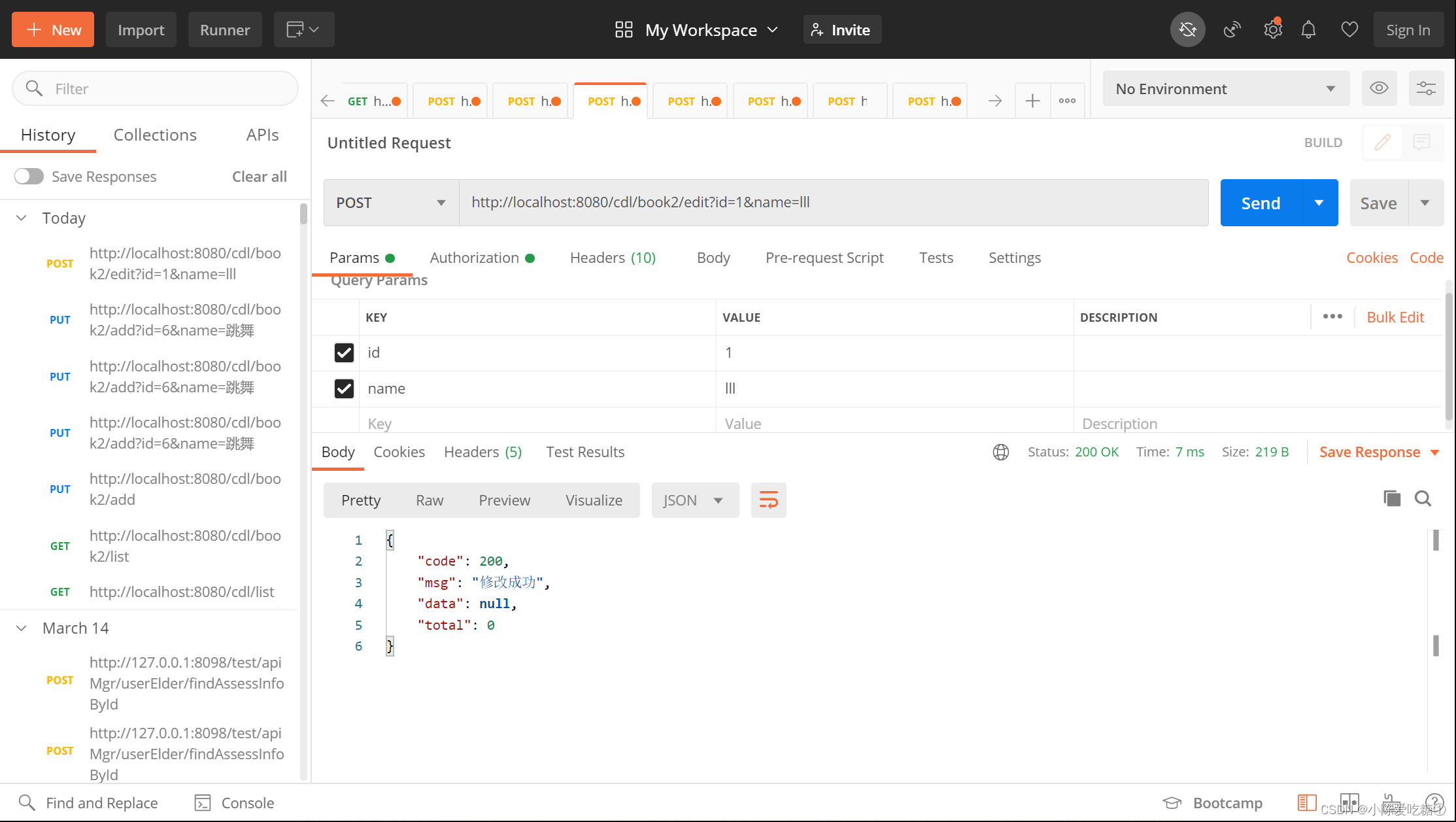This screenshot has width=1456, height=822.
Task: Collapse the Today history group
Action: coord(22,218)
